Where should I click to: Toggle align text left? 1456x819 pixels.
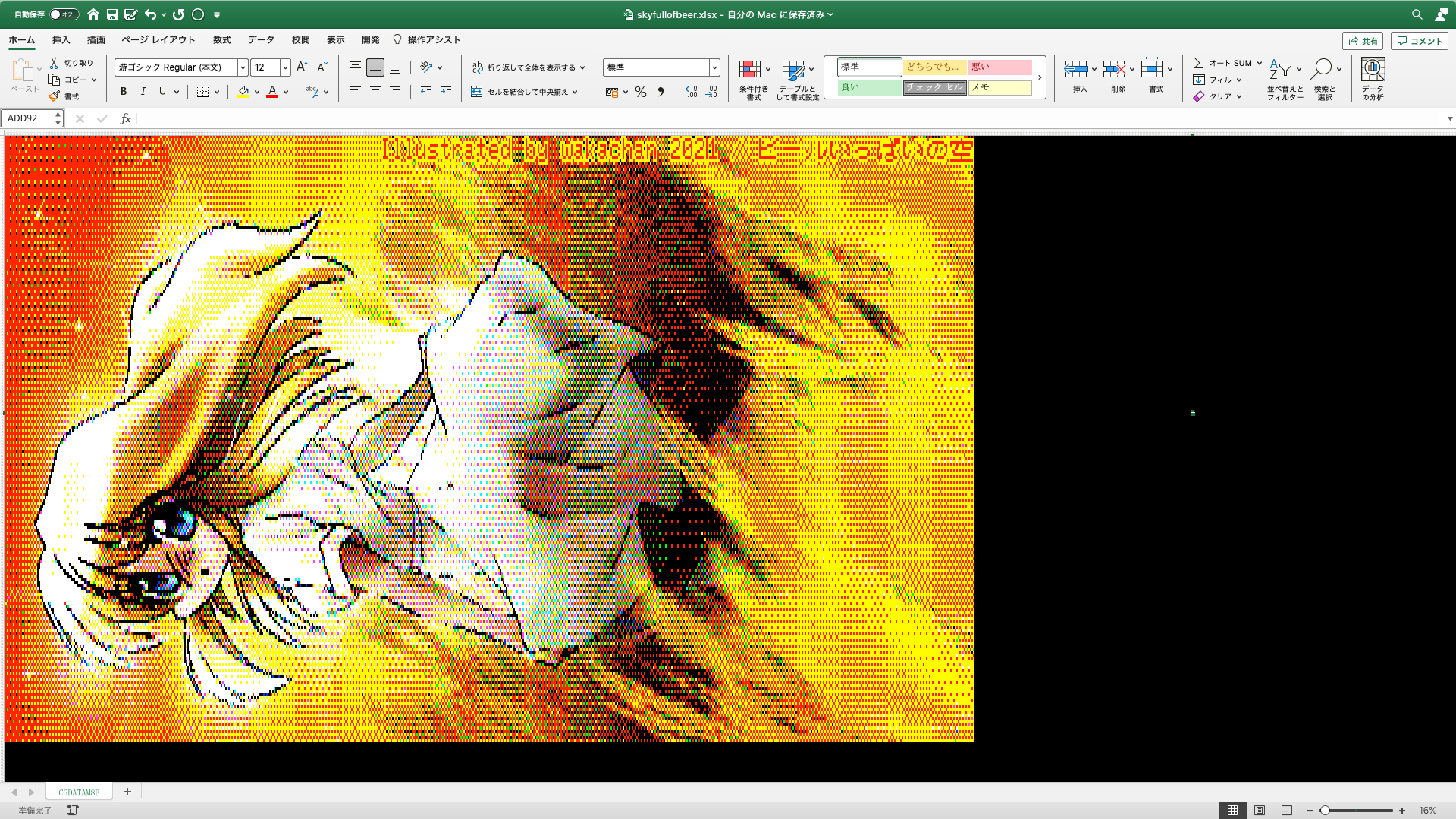356,92
